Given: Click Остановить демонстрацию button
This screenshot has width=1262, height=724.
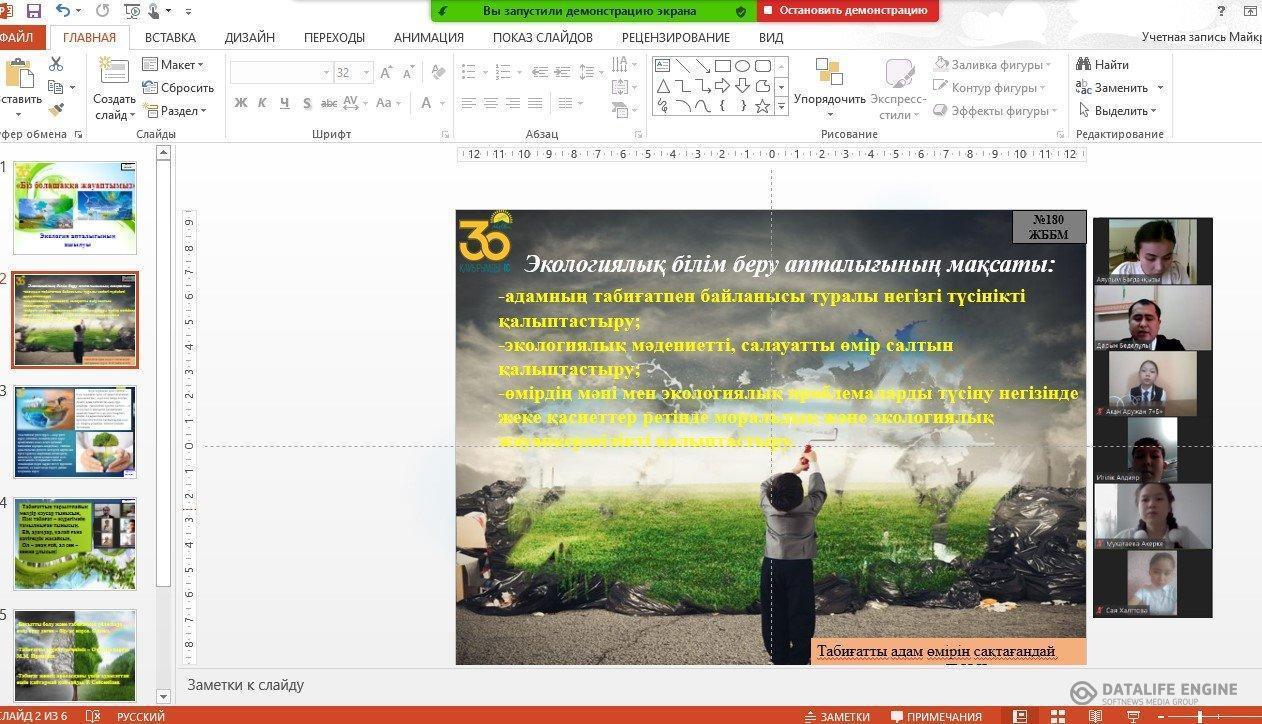Looking at the screenshot, I should point(849,11).
